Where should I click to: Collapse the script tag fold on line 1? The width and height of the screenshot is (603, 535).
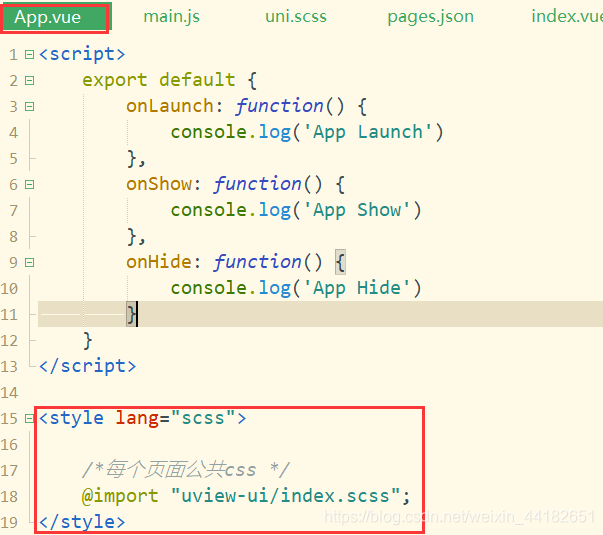[29, 54]
